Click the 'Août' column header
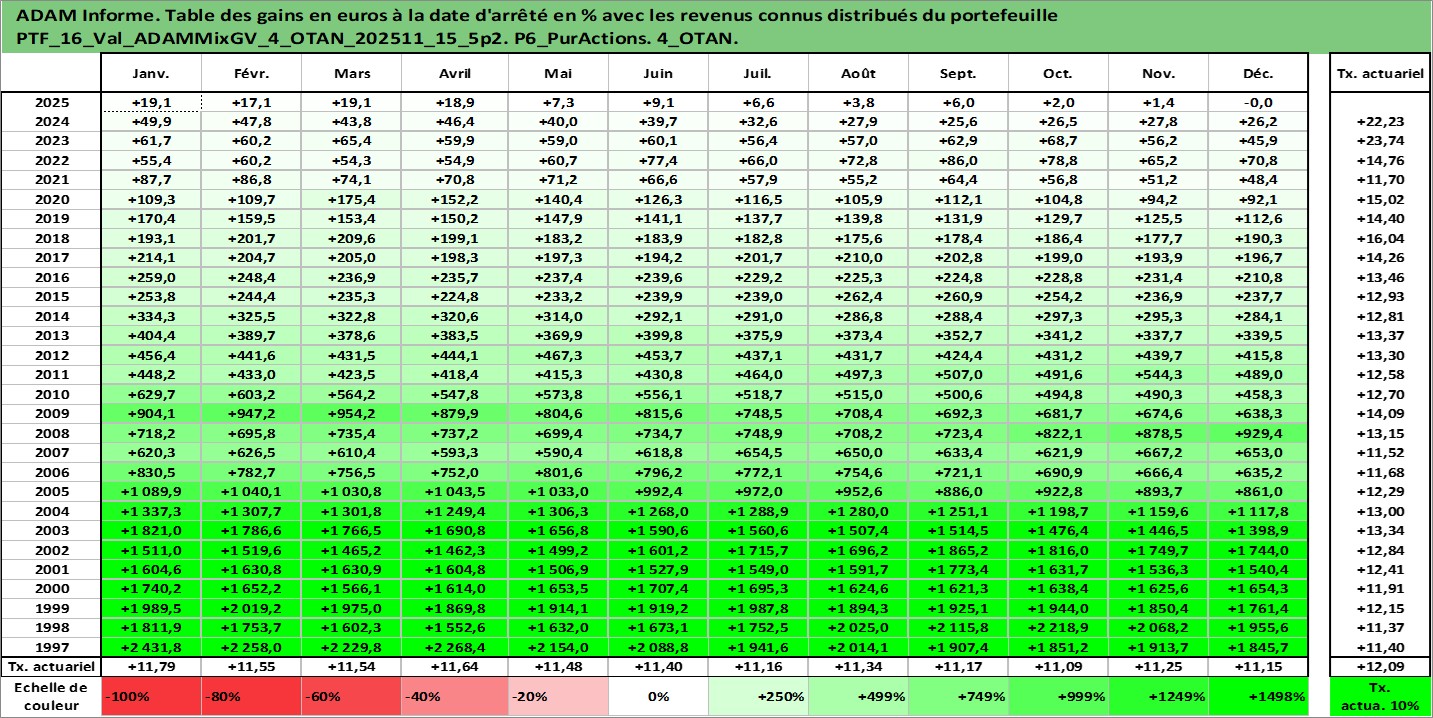Image resolution: width=1433 pixels, height=718 pixels. click(858, 74)
